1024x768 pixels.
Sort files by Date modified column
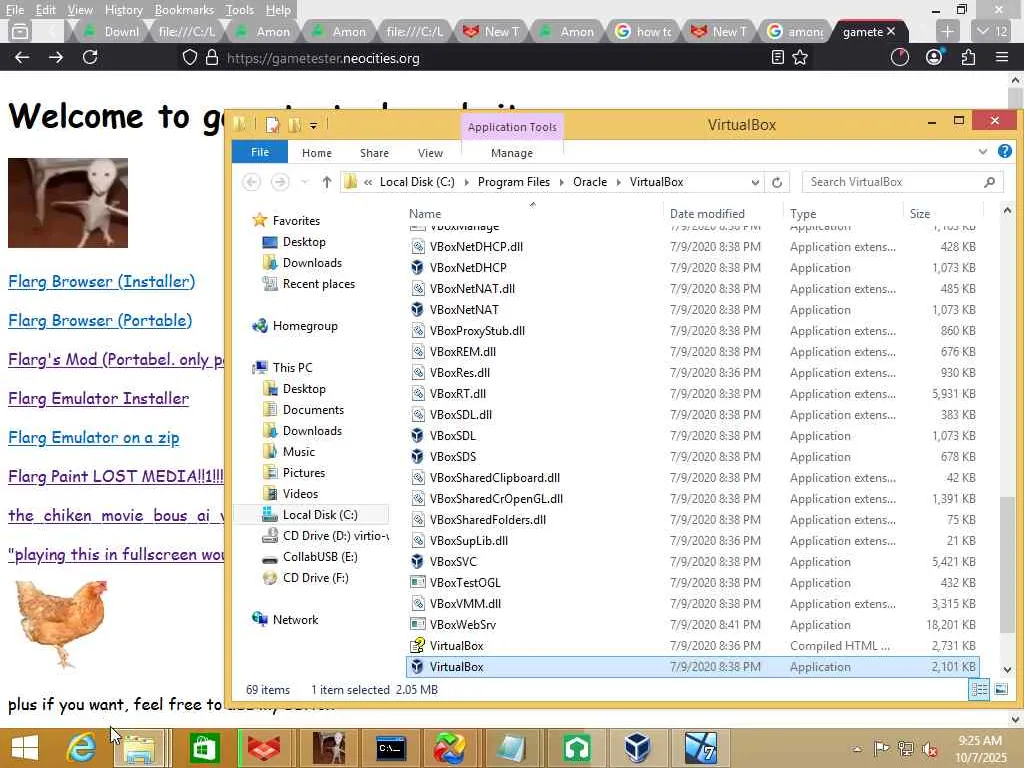click(707, 214)
